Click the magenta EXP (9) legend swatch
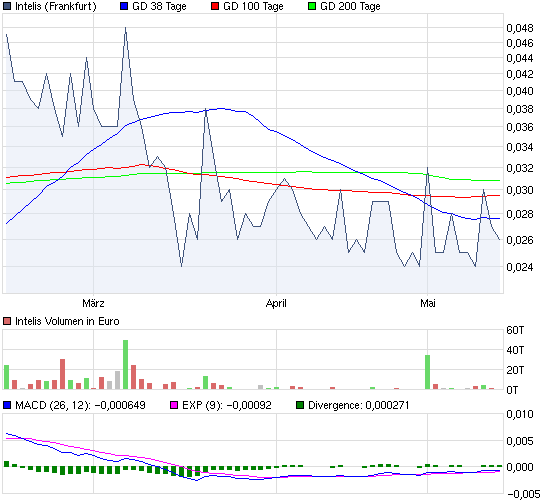545x502 pixels. coord(174,405)
